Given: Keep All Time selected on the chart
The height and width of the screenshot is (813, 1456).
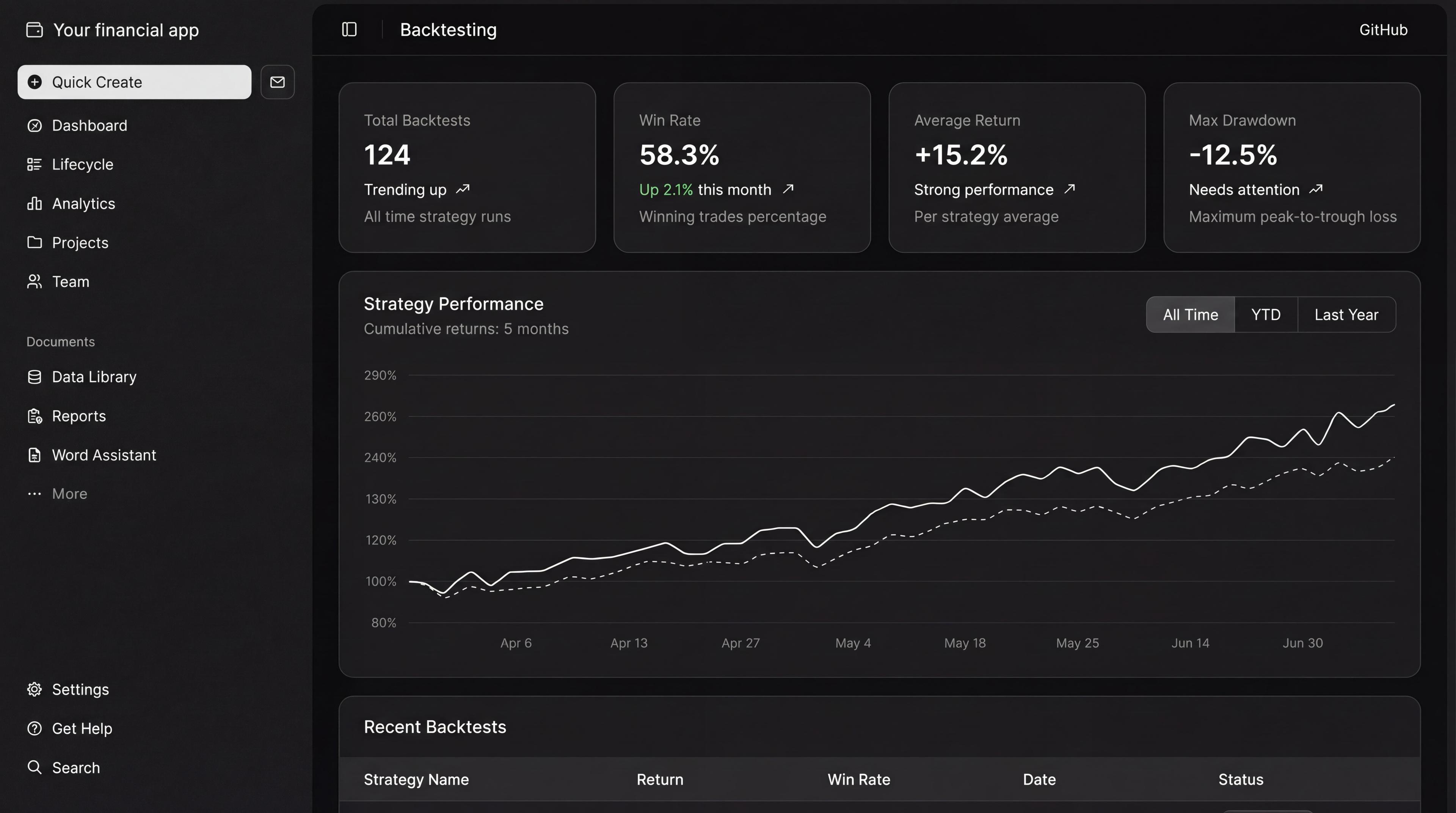Looking at the screenshot, I should (1190, 315).
